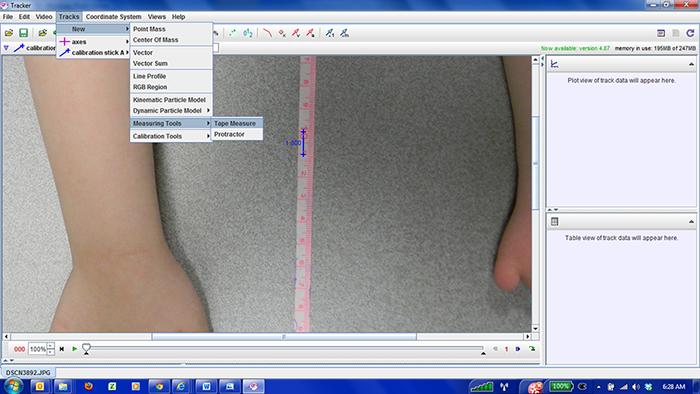Click the 100% playback rate field

click(38, 349)
